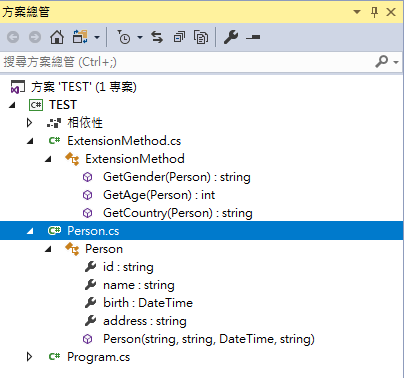Select the solution 'TEST' node
Screen dimensions: 404x378
click(x=84, y=87)
